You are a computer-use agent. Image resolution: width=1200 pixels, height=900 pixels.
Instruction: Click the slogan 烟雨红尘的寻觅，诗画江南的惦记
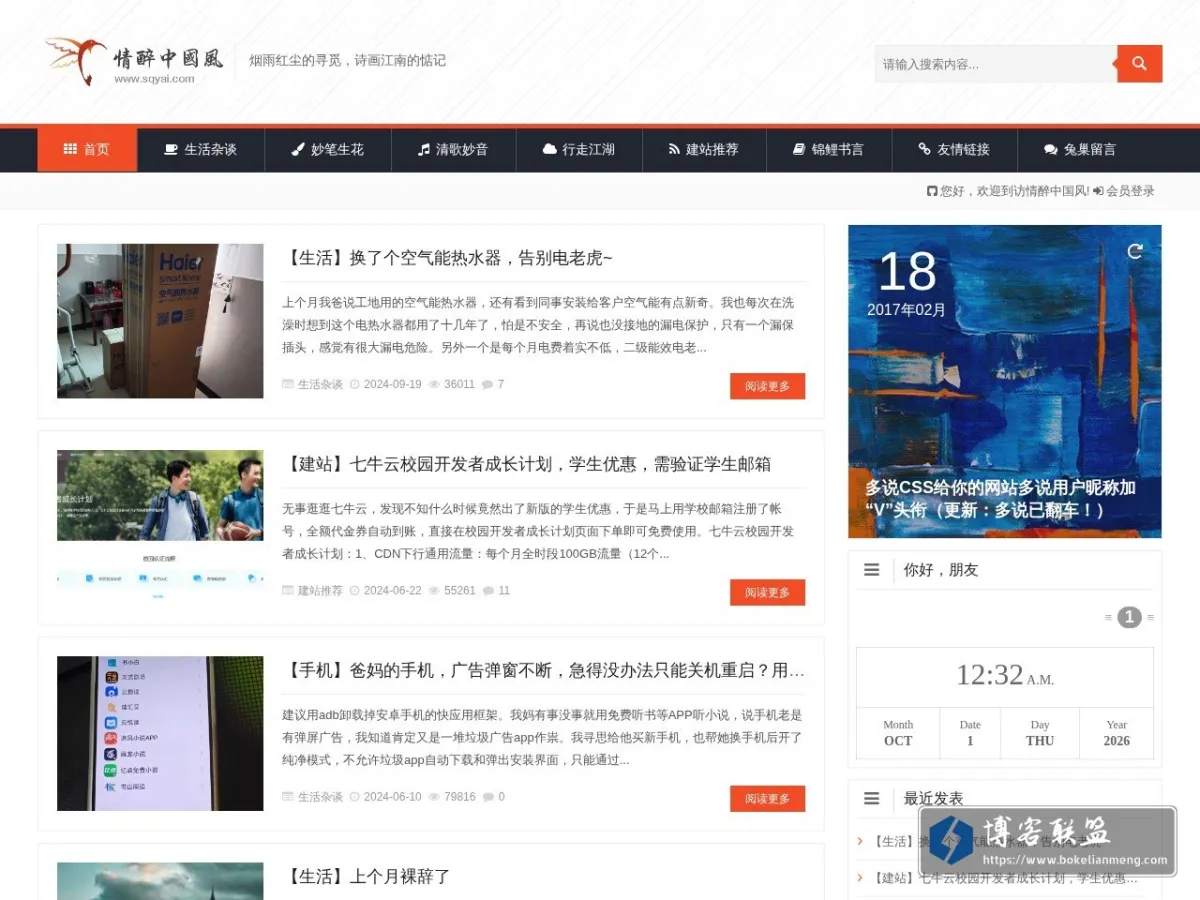pyautogui.click(x=348, y=60)
